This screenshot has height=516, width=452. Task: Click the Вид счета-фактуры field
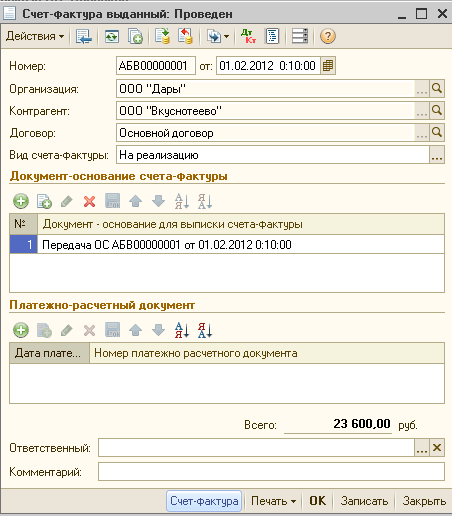pos(273,155)
